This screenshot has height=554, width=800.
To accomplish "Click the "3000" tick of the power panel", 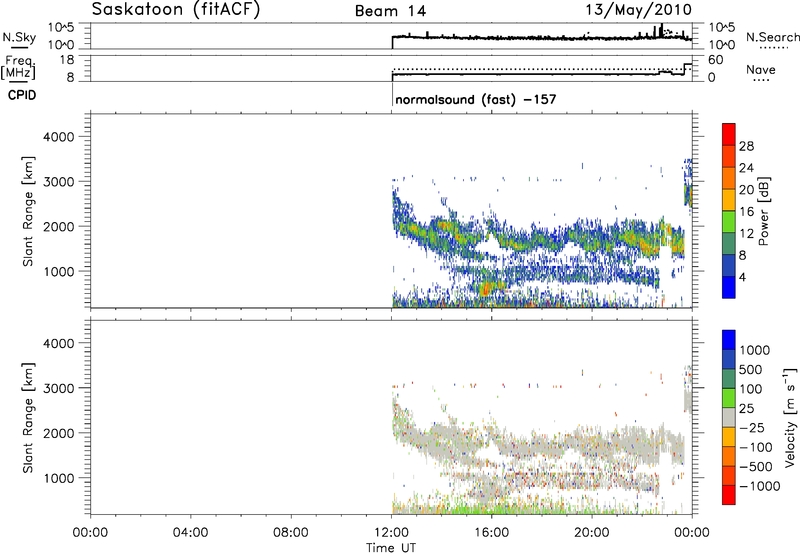I will [x=58, y=182].
